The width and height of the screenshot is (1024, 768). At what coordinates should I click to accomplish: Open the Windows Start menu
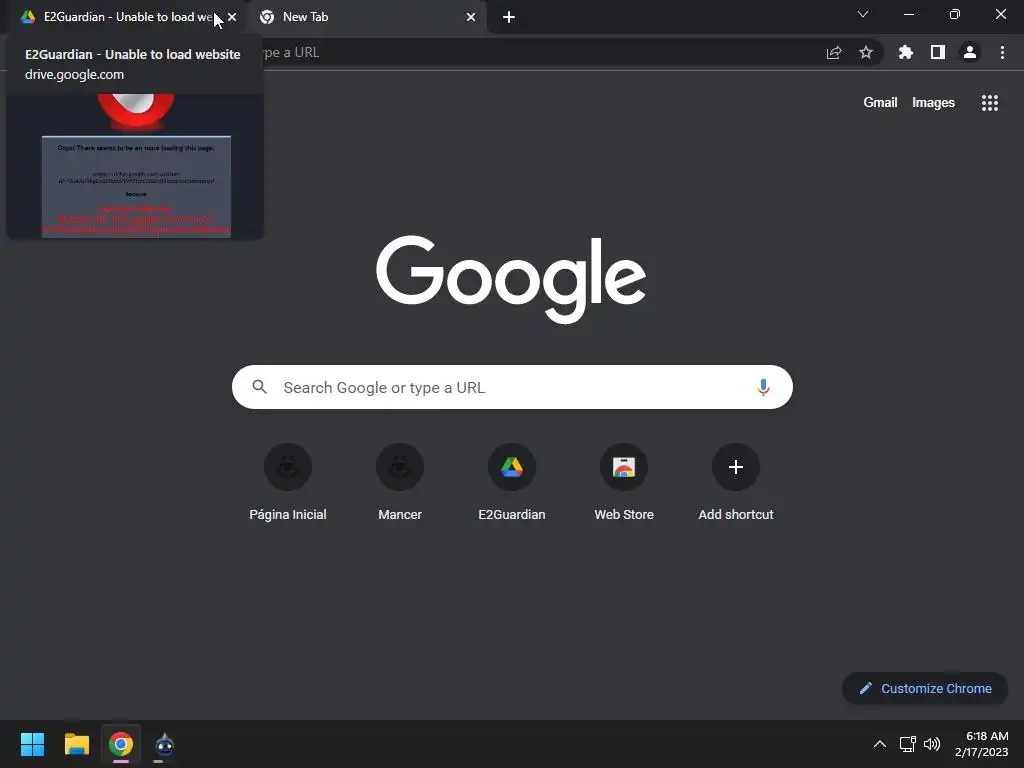(x=32, y=744)
